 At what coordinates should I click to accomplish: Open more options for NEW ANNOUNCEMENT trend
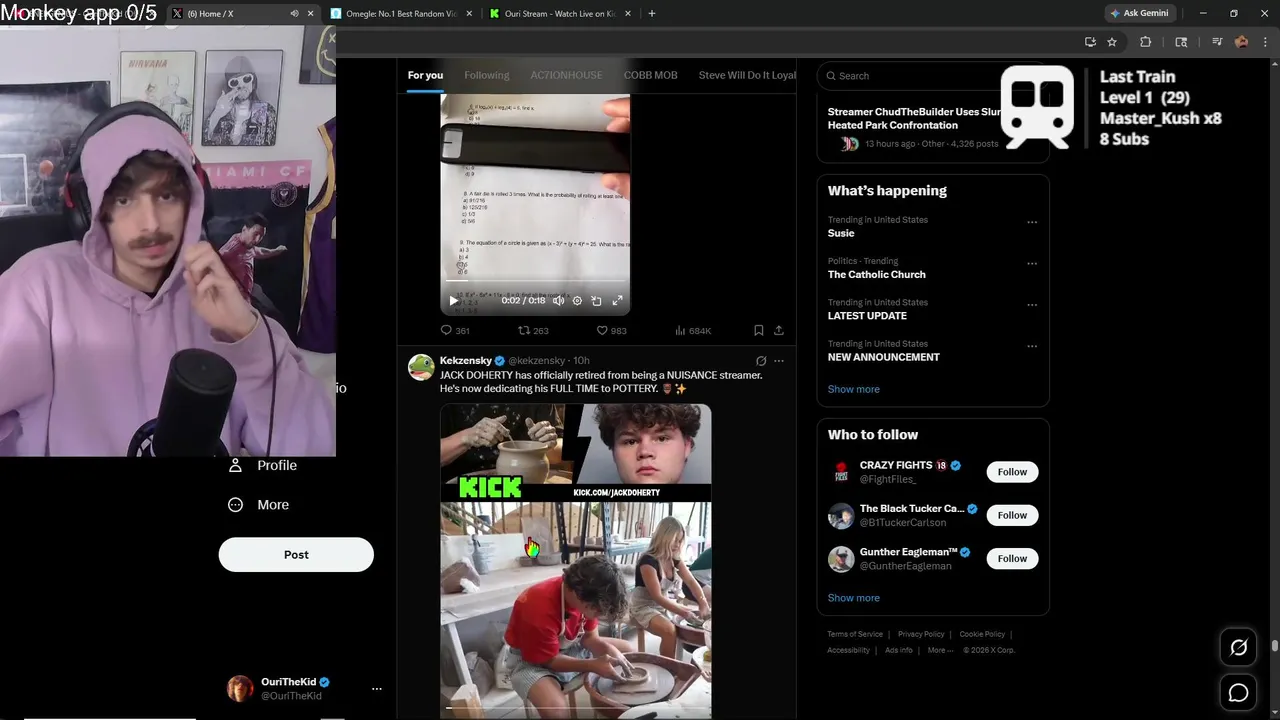point(1032,346)
